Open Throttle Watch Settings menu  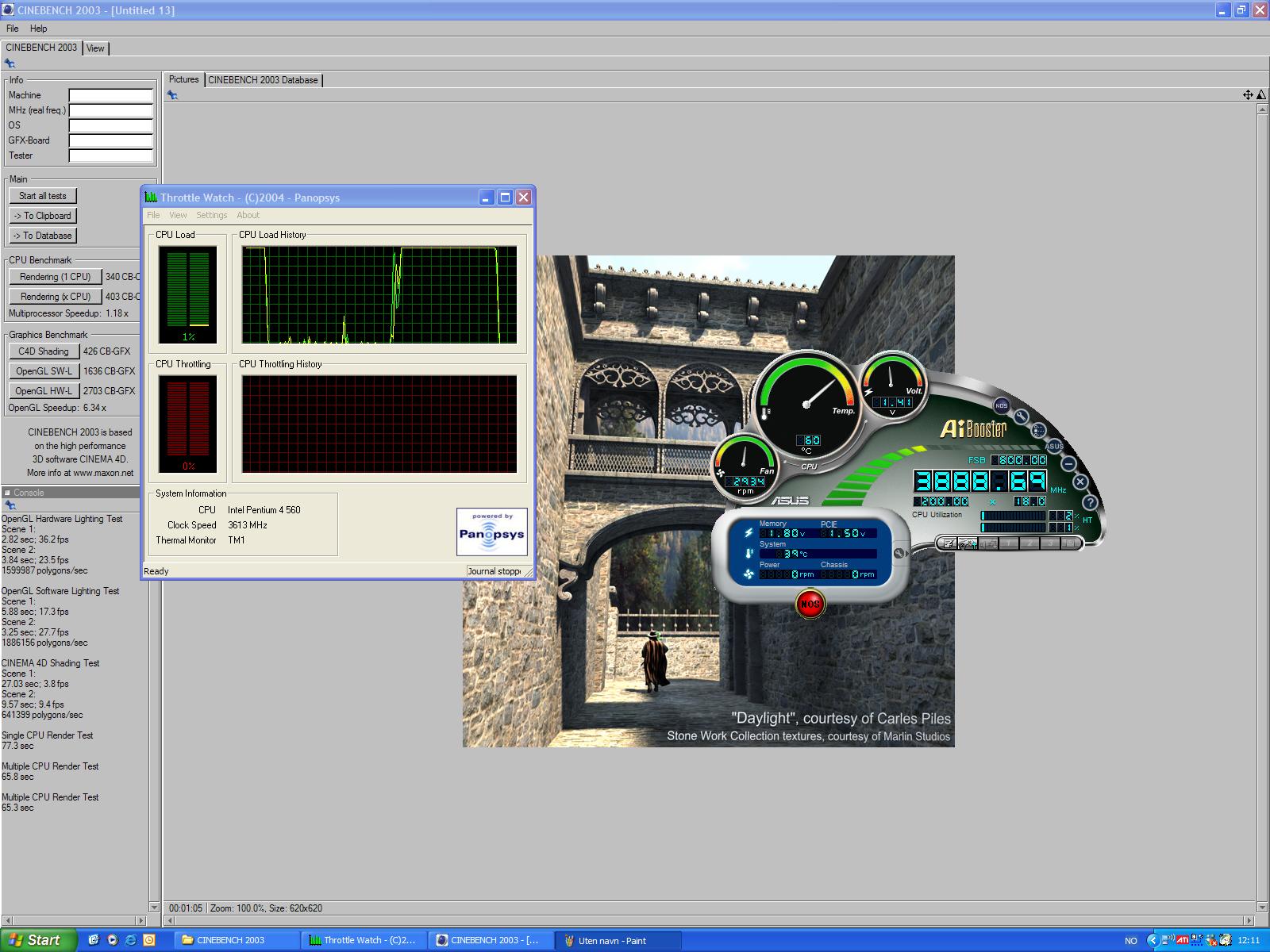coord(212,215)
